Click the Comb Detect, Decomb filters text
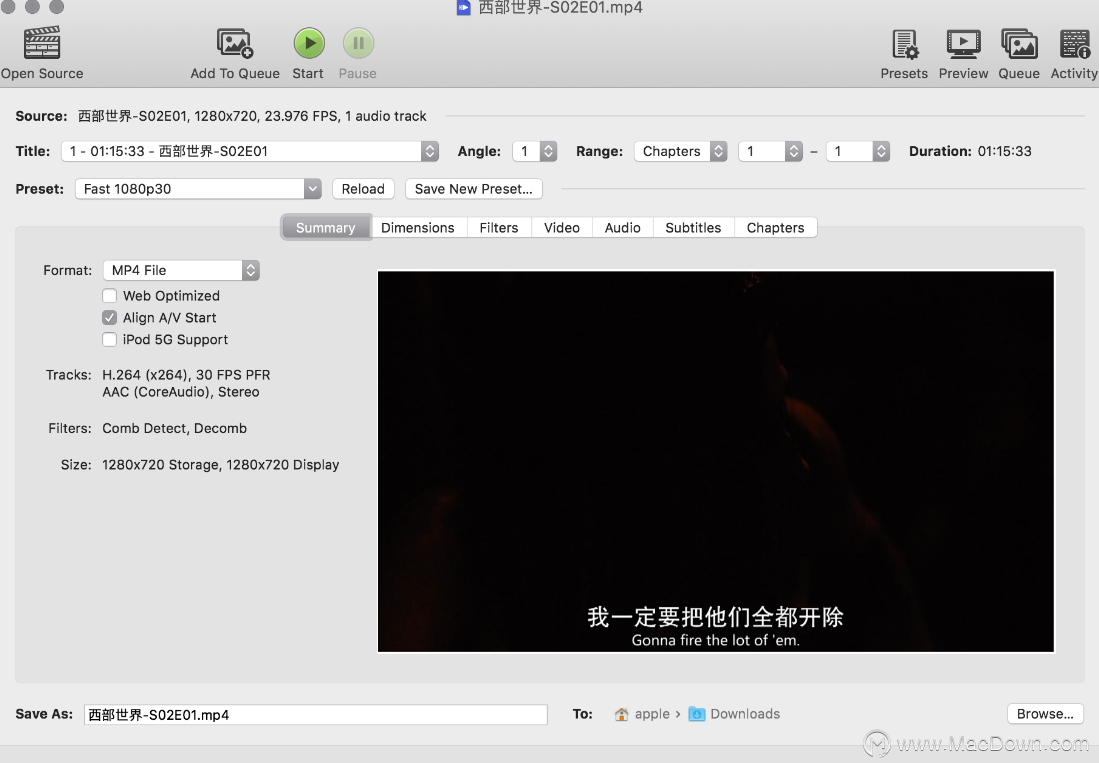The image size is (1099, 763). 175,429
